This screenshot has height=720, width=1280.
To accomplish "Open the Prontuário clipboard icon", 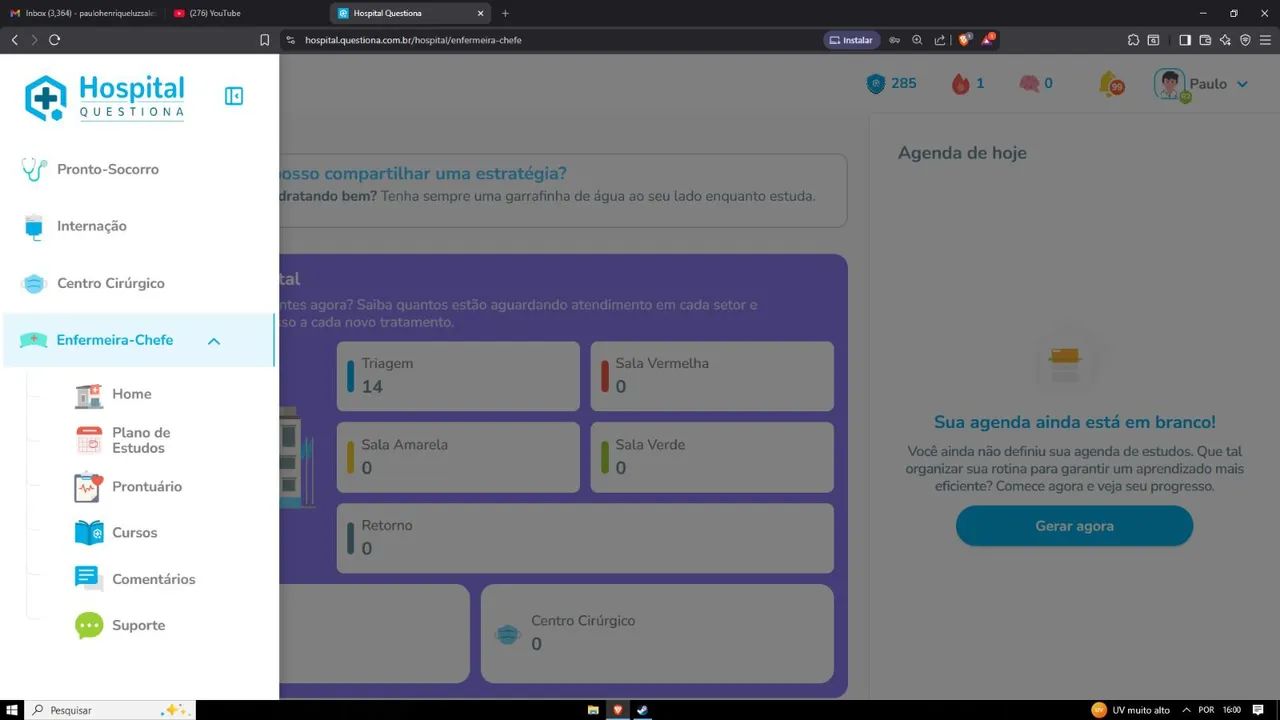I will tap(89, 487).
